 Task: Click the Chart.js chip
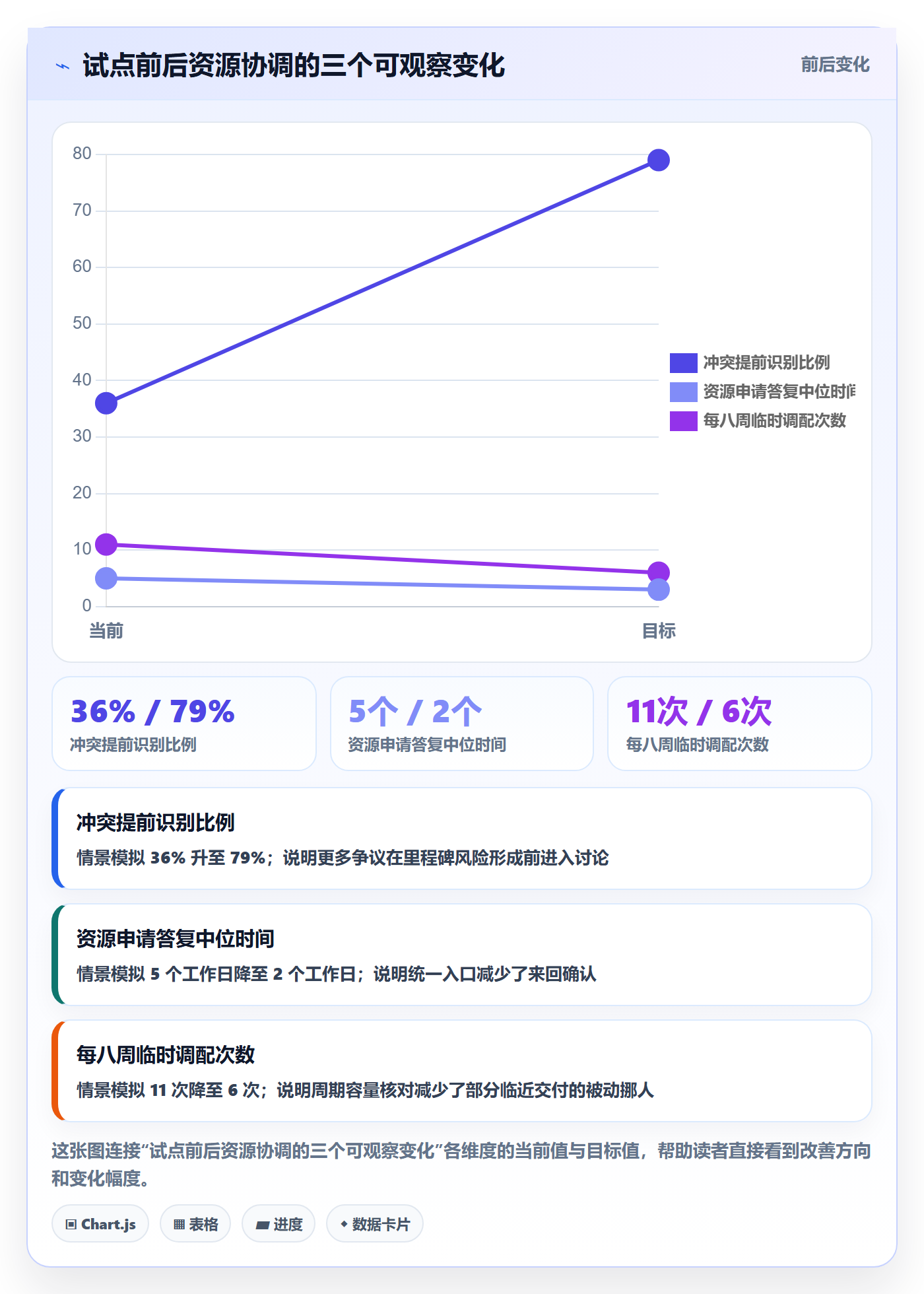coord(100,1224)
